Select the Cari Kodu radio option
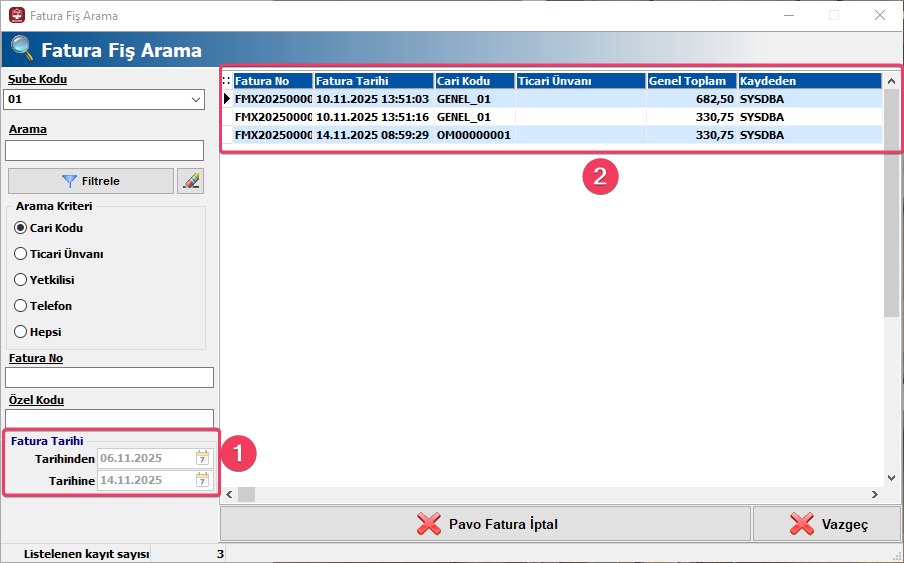The image size is (904, 563). [20, 228]
